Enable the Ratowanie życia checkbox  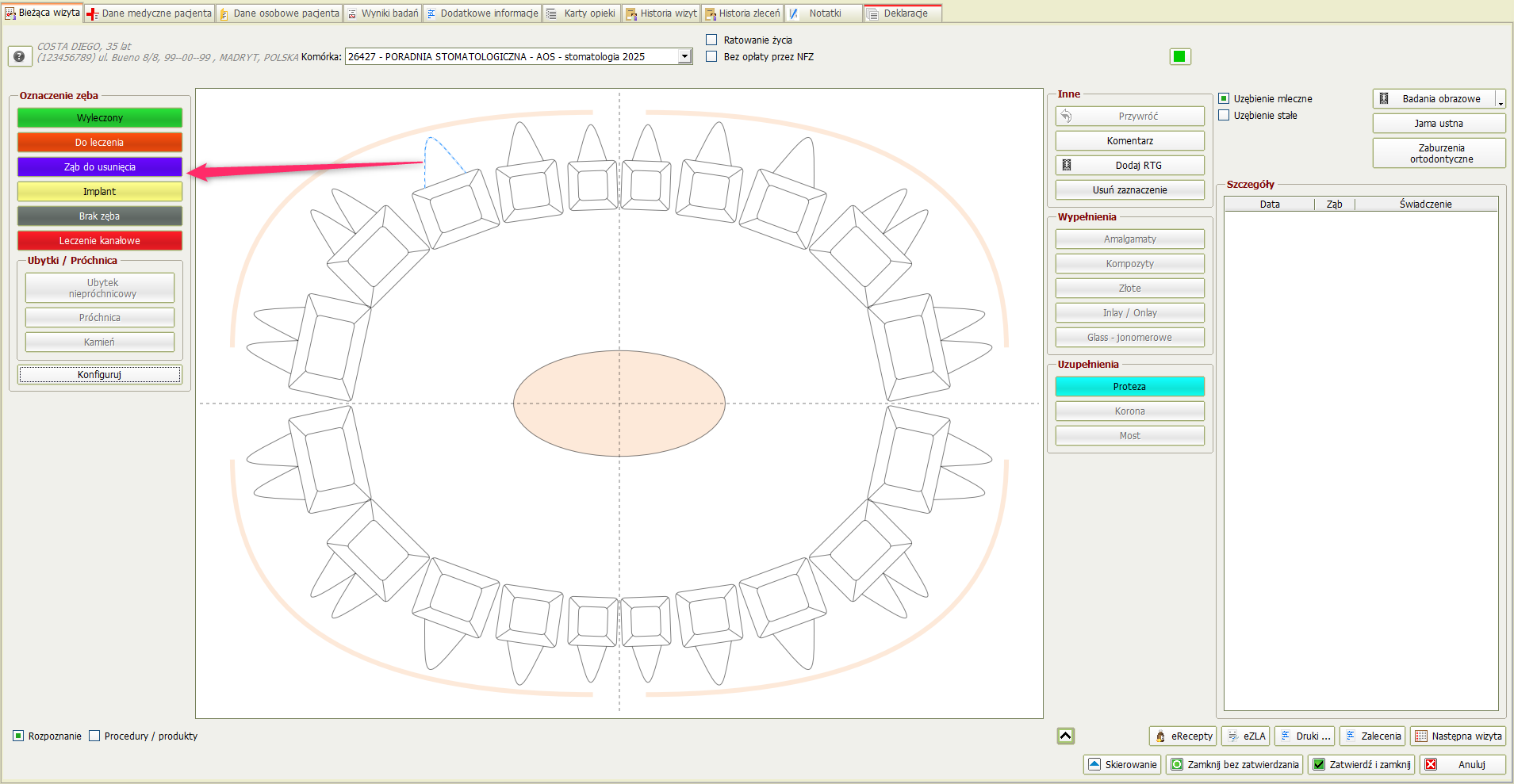(711, 40)
